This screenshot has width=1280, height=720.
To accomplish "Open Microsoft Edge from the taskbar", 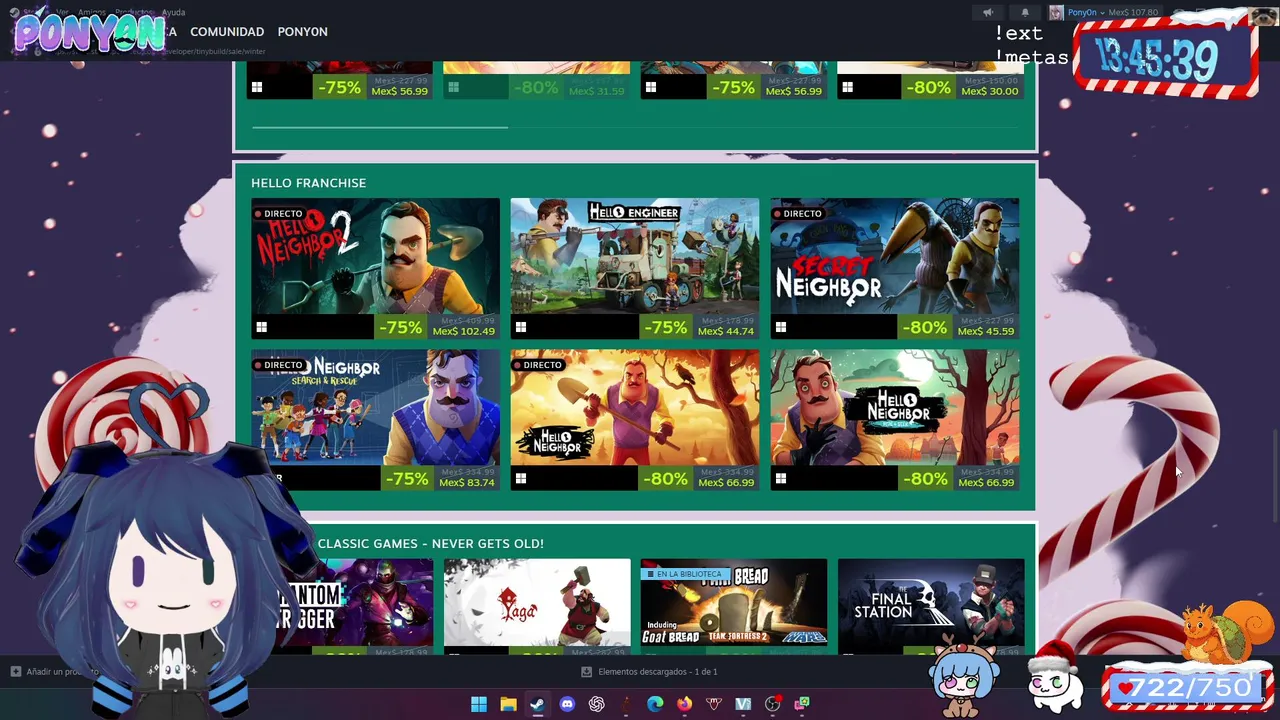I will click(655, 704).
